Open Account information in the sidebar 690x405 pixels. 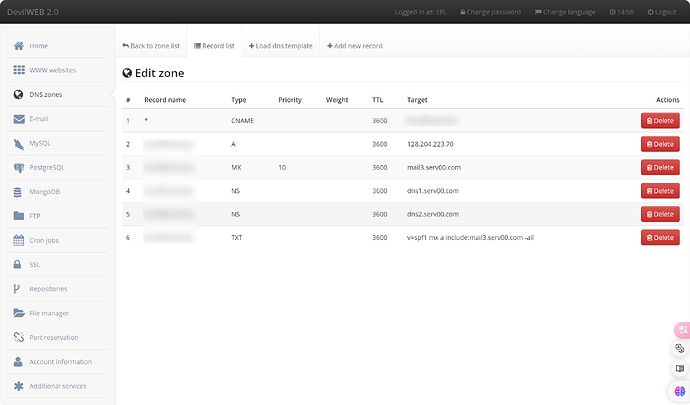click(61, 362)
